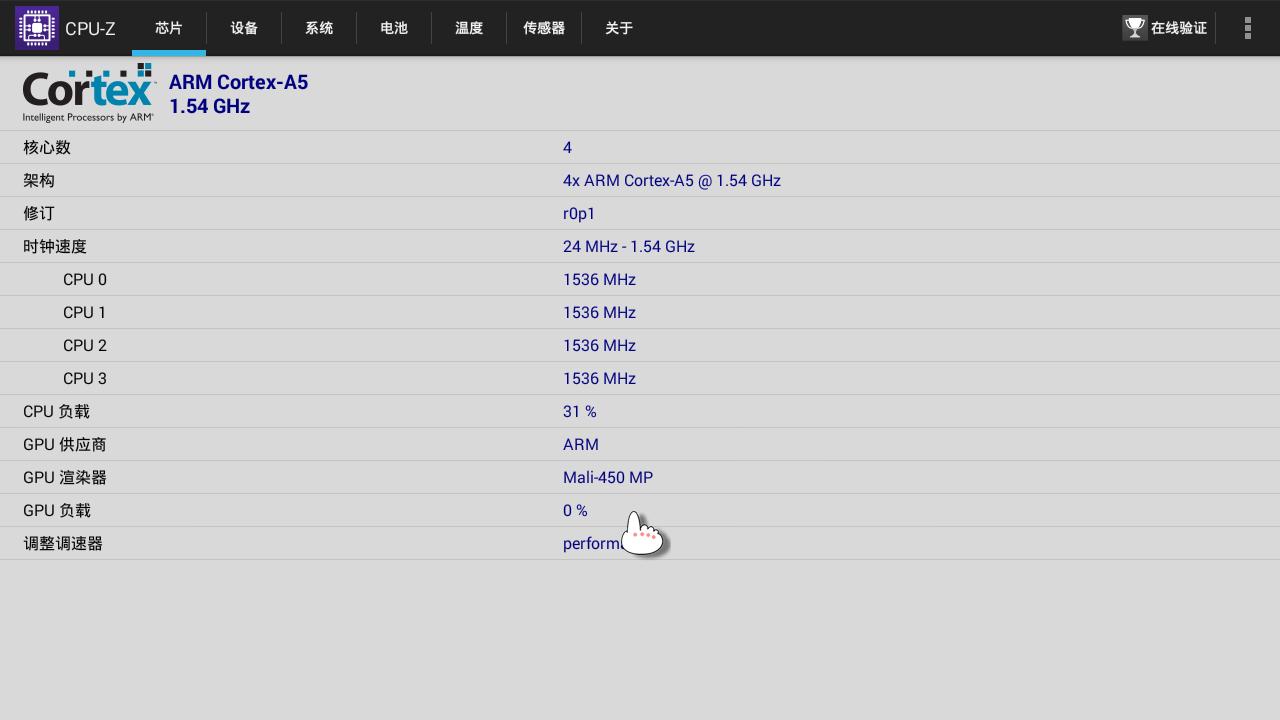
Task: Click the CPU 0 frequency row
Action: tap(599, 279)
